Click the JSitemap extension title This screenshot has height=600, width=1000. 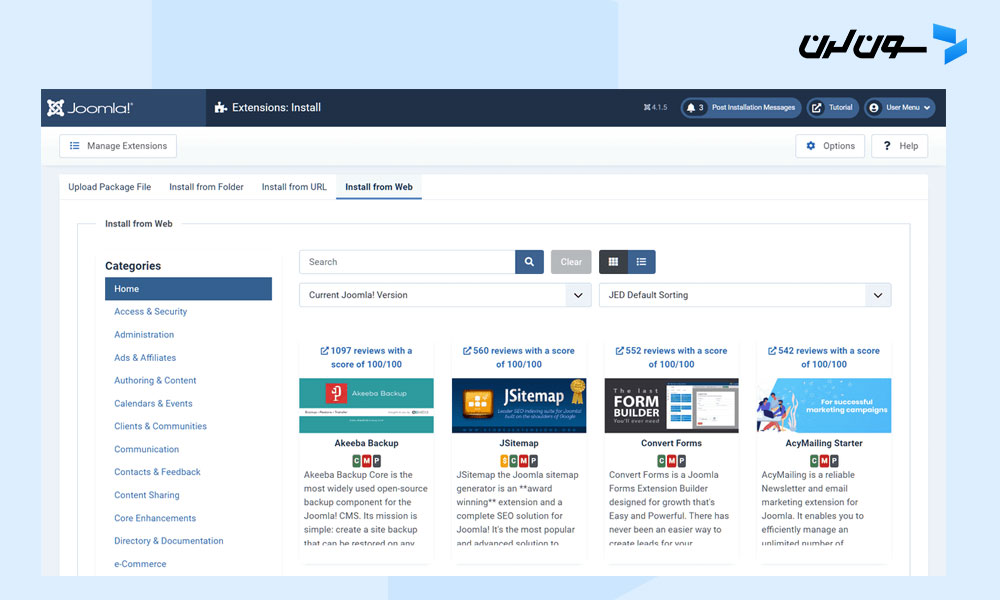click(x=518, y=443)
